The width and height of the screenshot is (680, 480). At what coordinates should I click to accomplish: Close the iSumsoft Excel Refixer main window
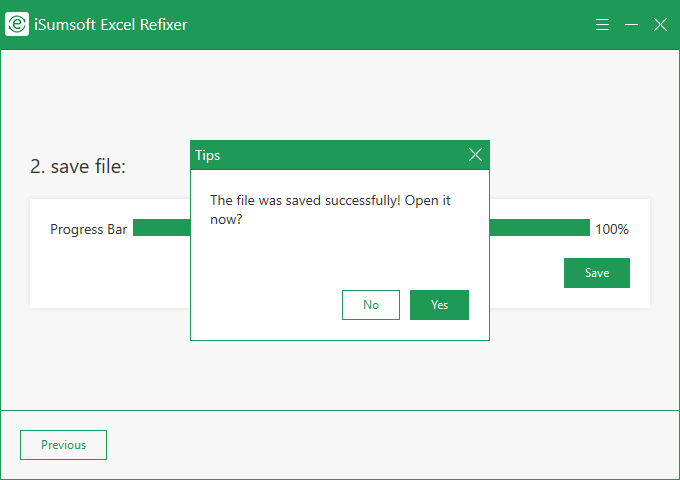point(660,25)
